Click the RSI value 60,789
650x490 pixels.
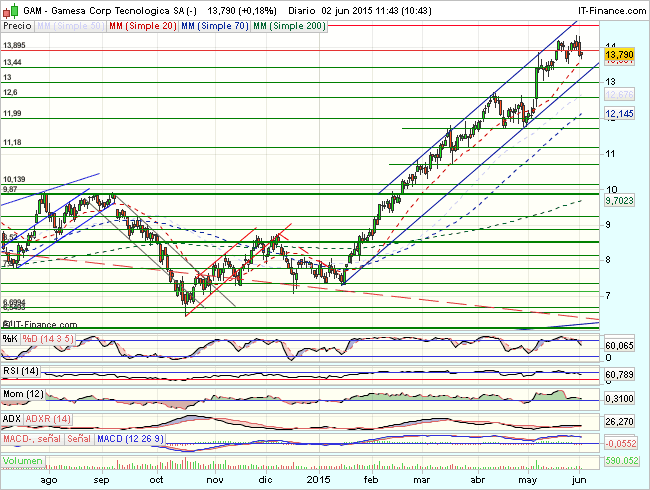pyautogui.click(x=619, y=375)
